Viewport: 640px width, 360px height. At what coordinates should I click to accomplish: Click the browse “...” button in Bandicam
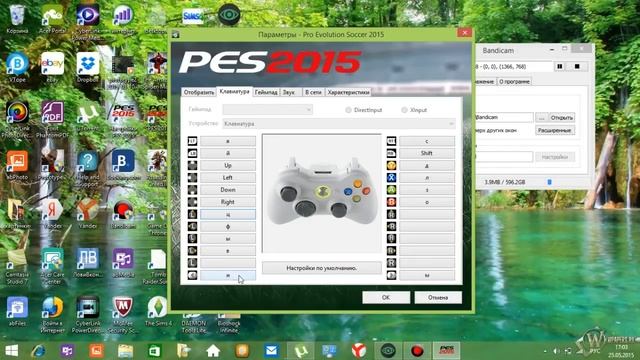pos(542,117)
